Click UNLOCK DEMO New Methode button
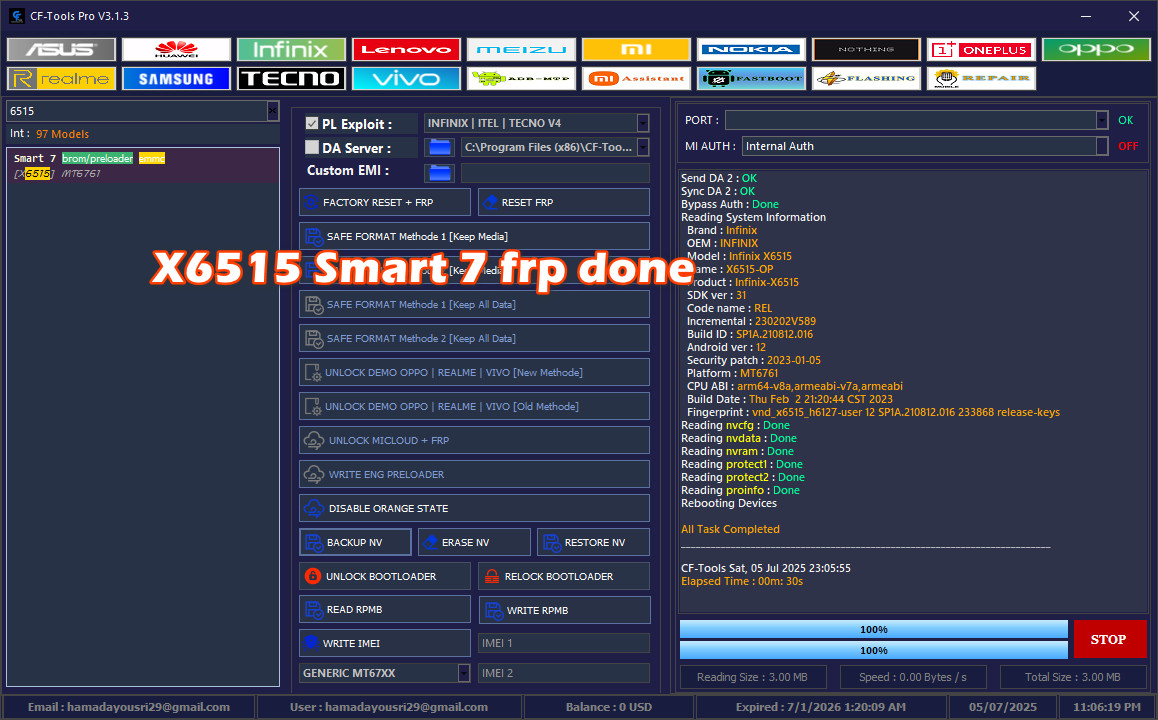This screenshot has width=1158, height=720. [474, 372]
